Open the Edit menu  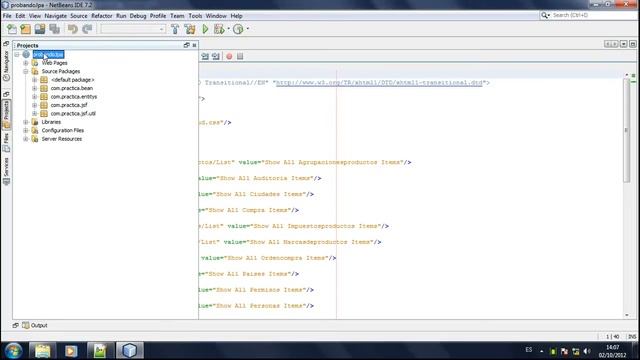click(20, 16)
